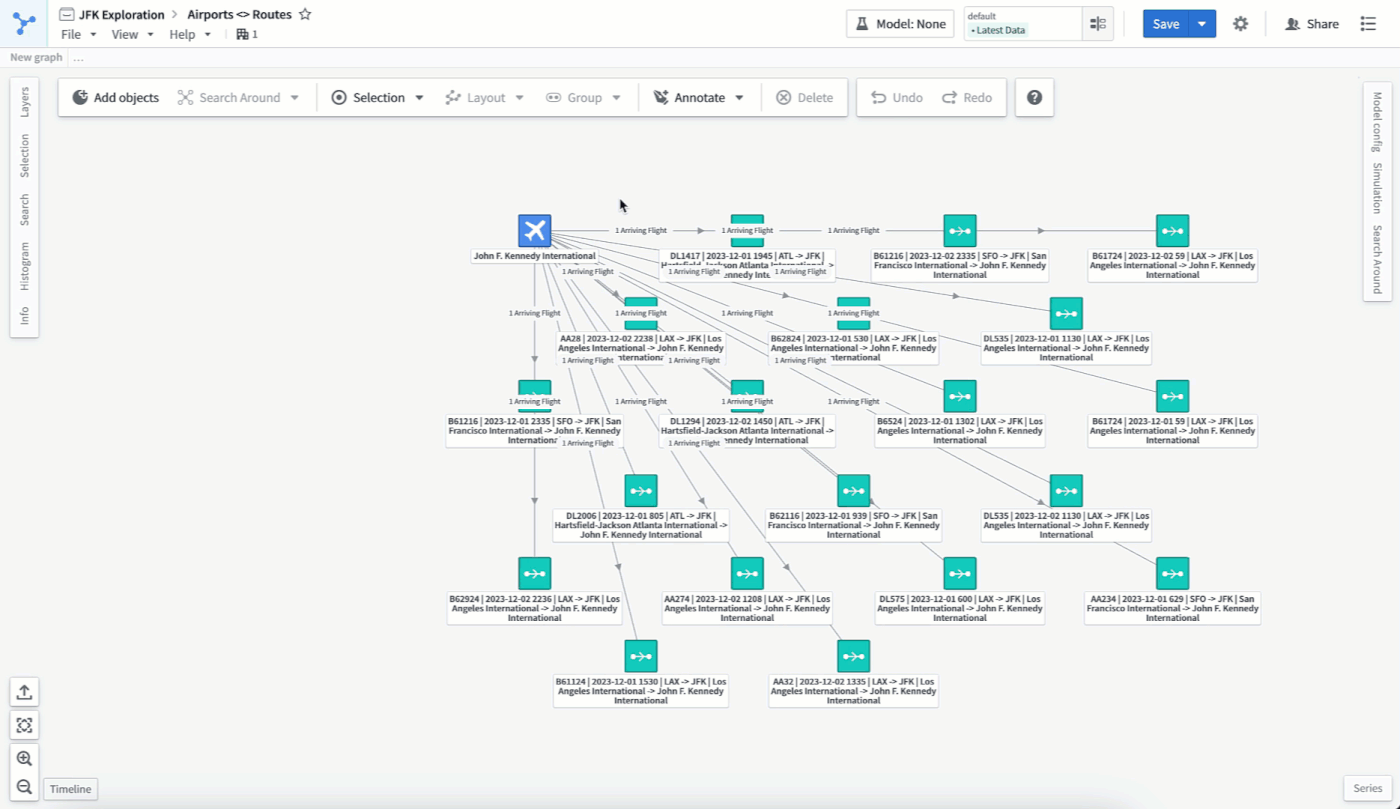Save the graph

click(1166, 24)
